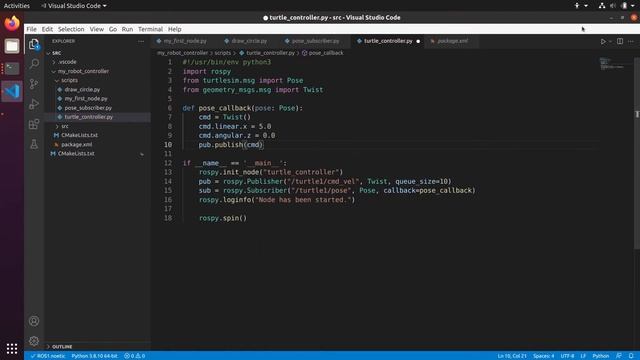Click the editor minimap preview
640x360 pixels.
click(611, 64)
